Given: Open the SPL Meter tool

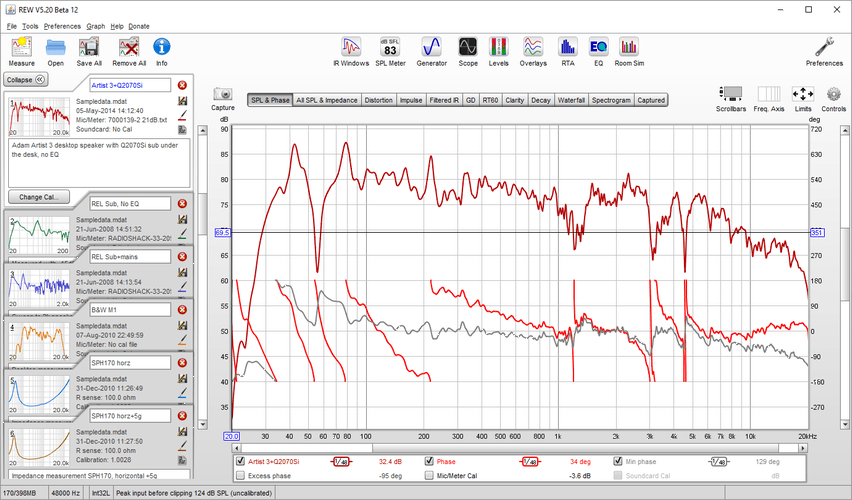Looking at the screenshot, I should (390, 49).
